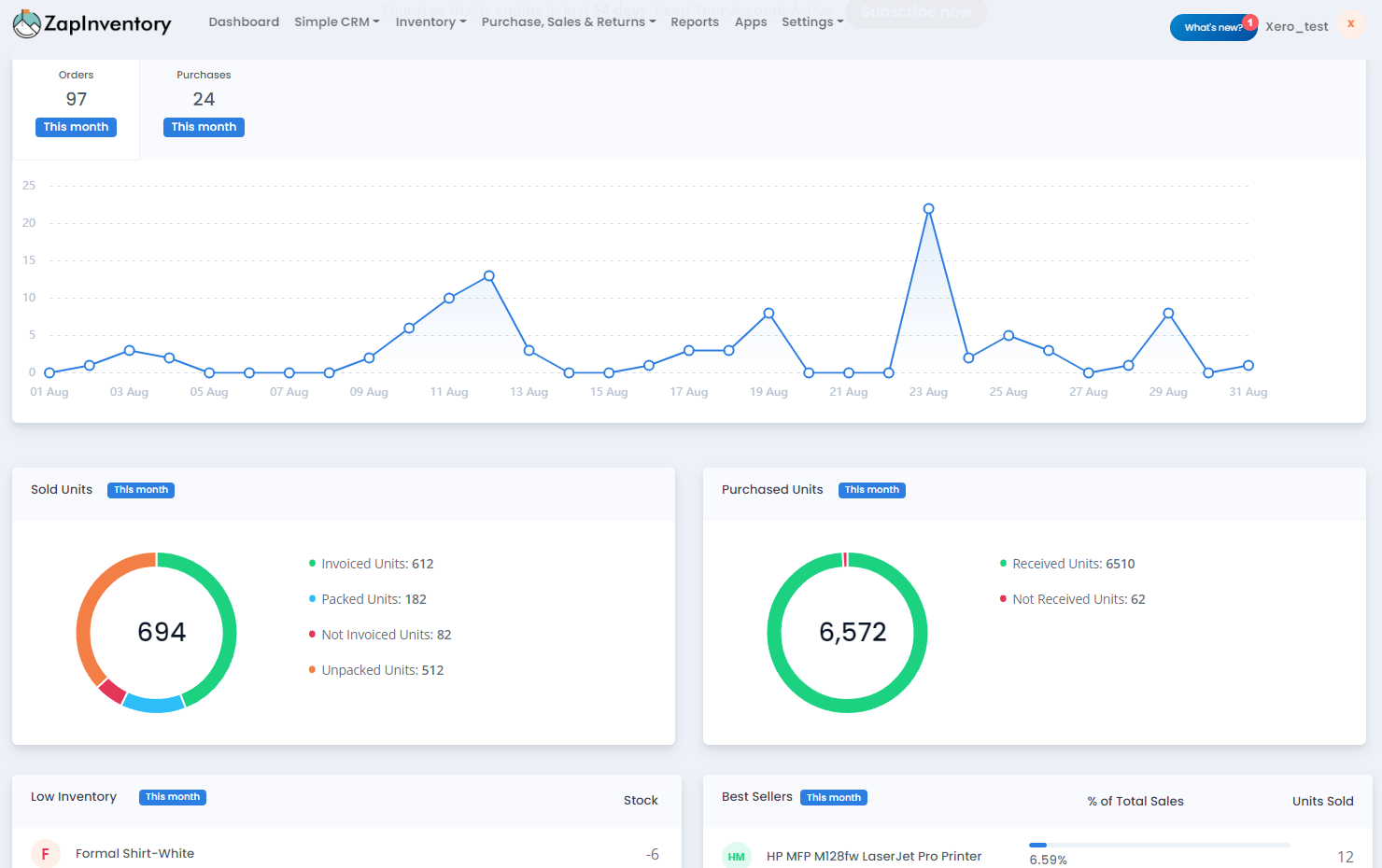Change Purchases period via This month badge

tap(204, 127)
